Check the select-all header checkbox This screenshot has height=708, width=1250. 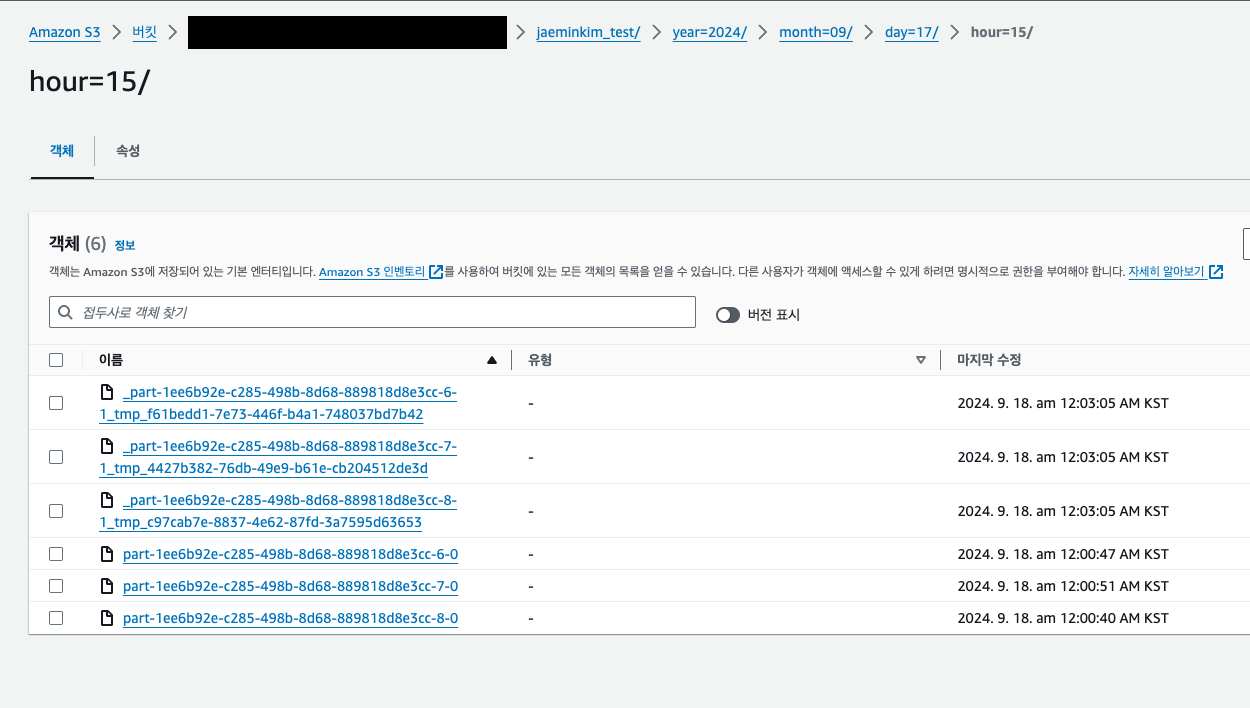[x=56, y=360]
